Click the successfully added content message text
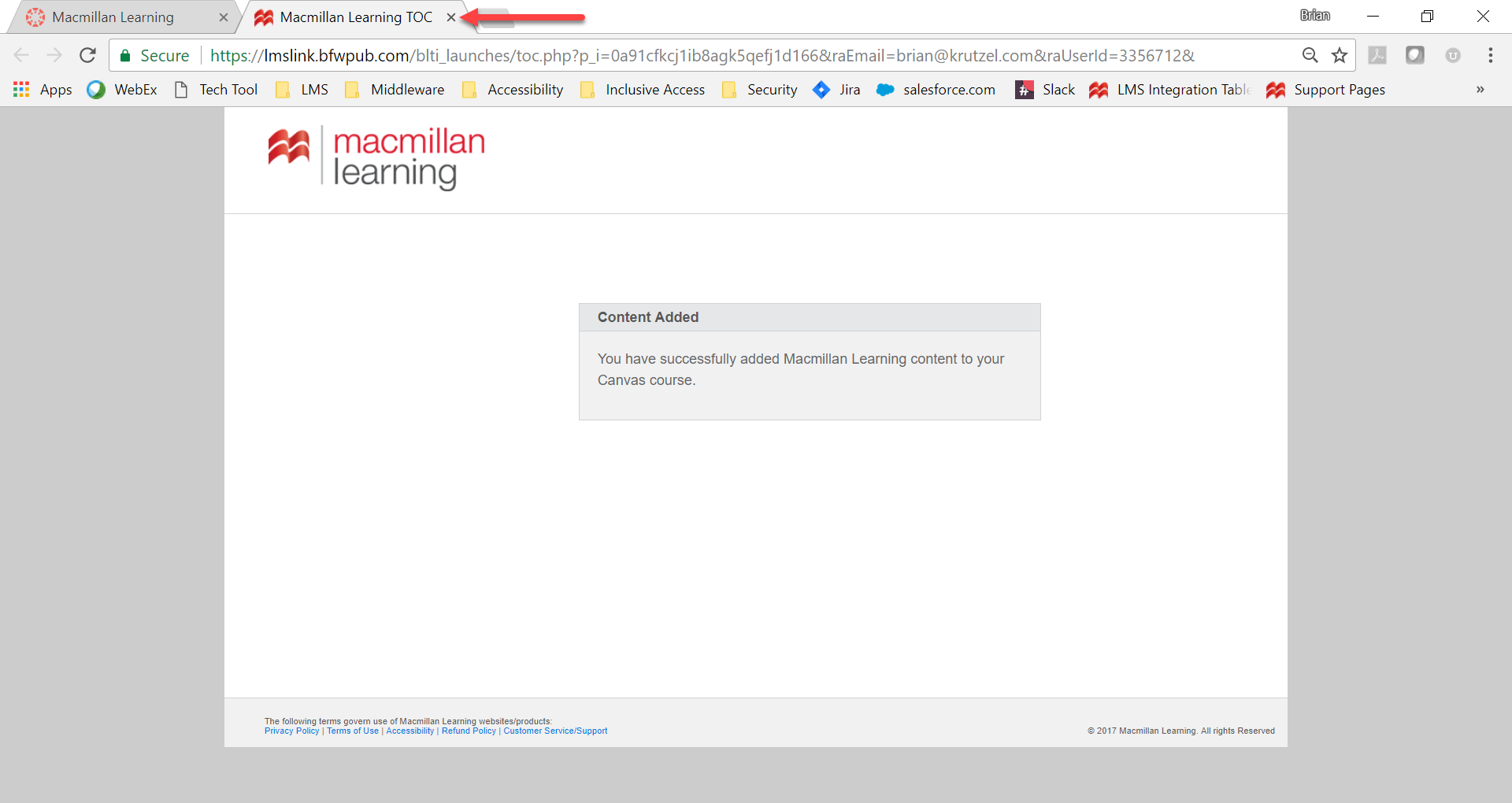The image size is (1512, 803). click(x=801, y=369)
